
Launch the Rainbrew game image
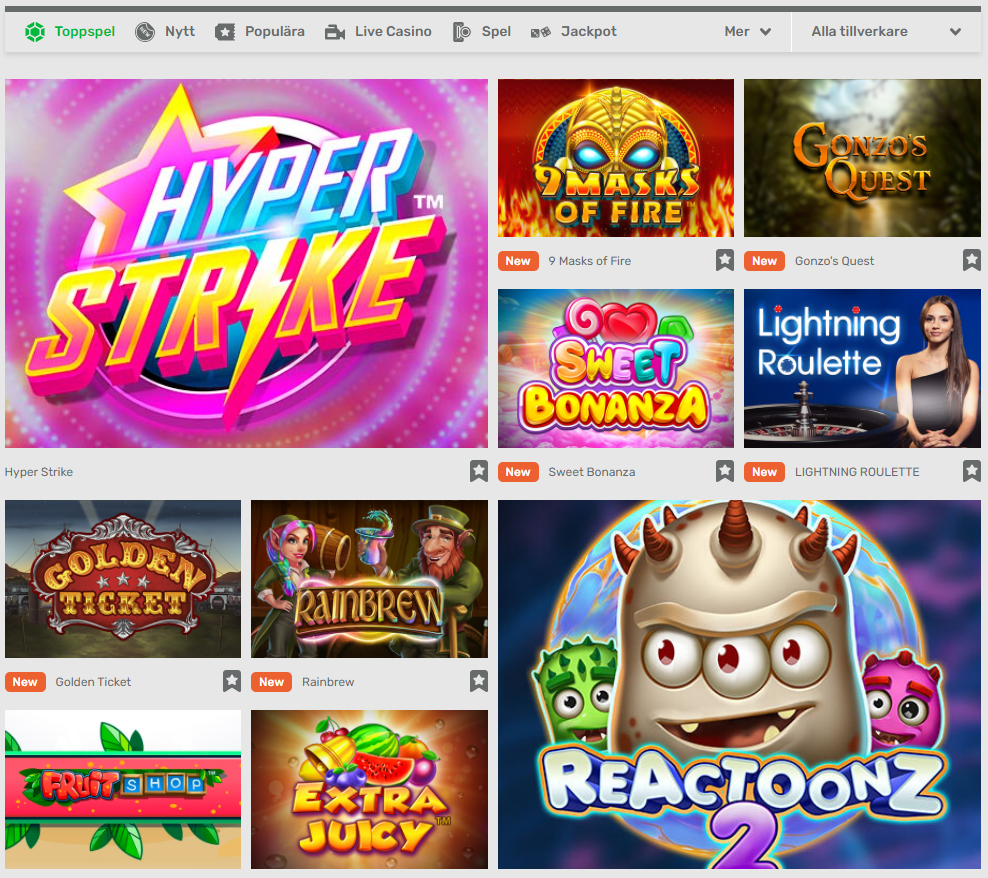tap(369, 579)
